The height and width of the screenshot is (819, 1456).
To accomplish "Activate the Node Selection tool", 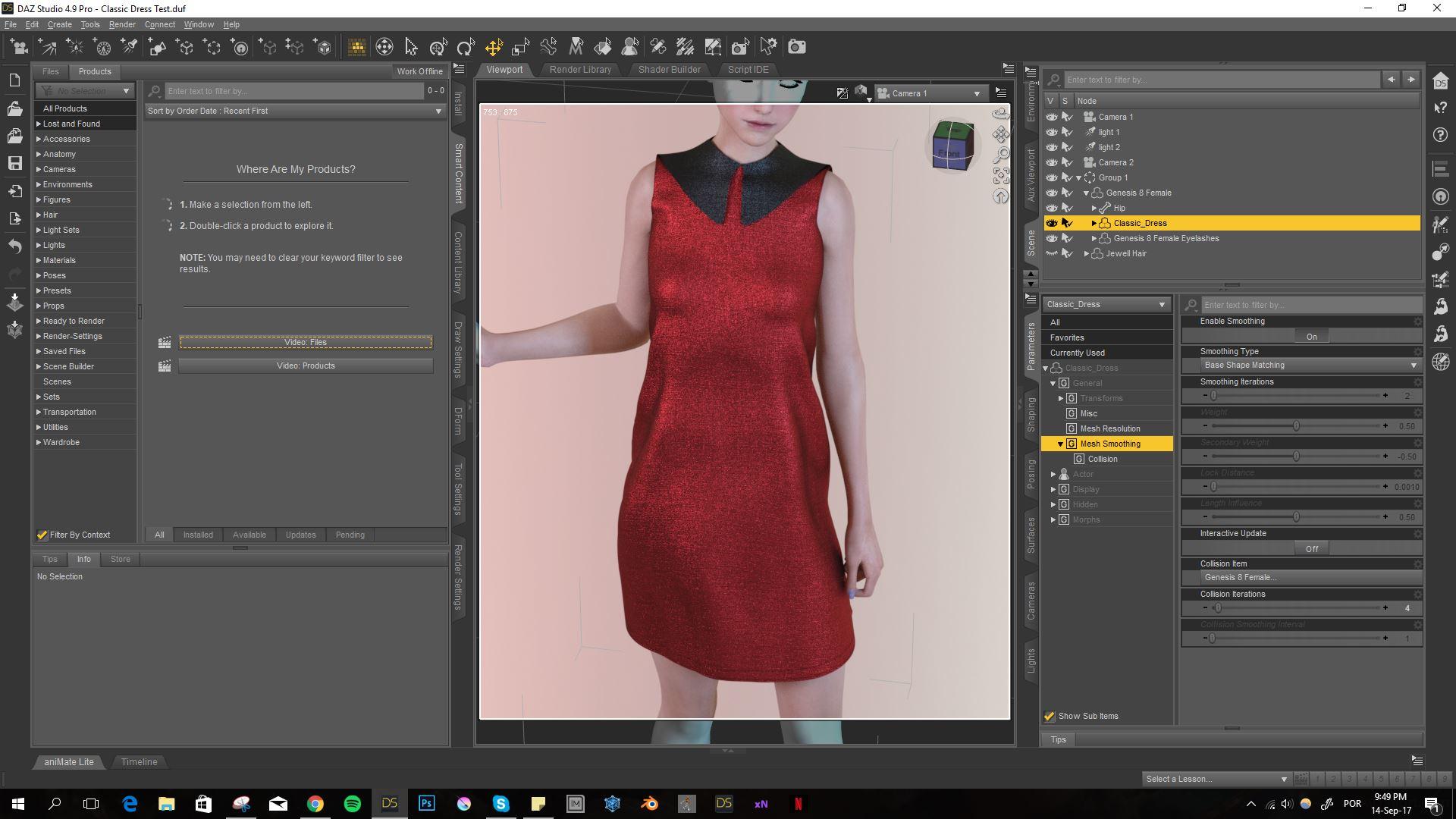I will coord(410,47).
